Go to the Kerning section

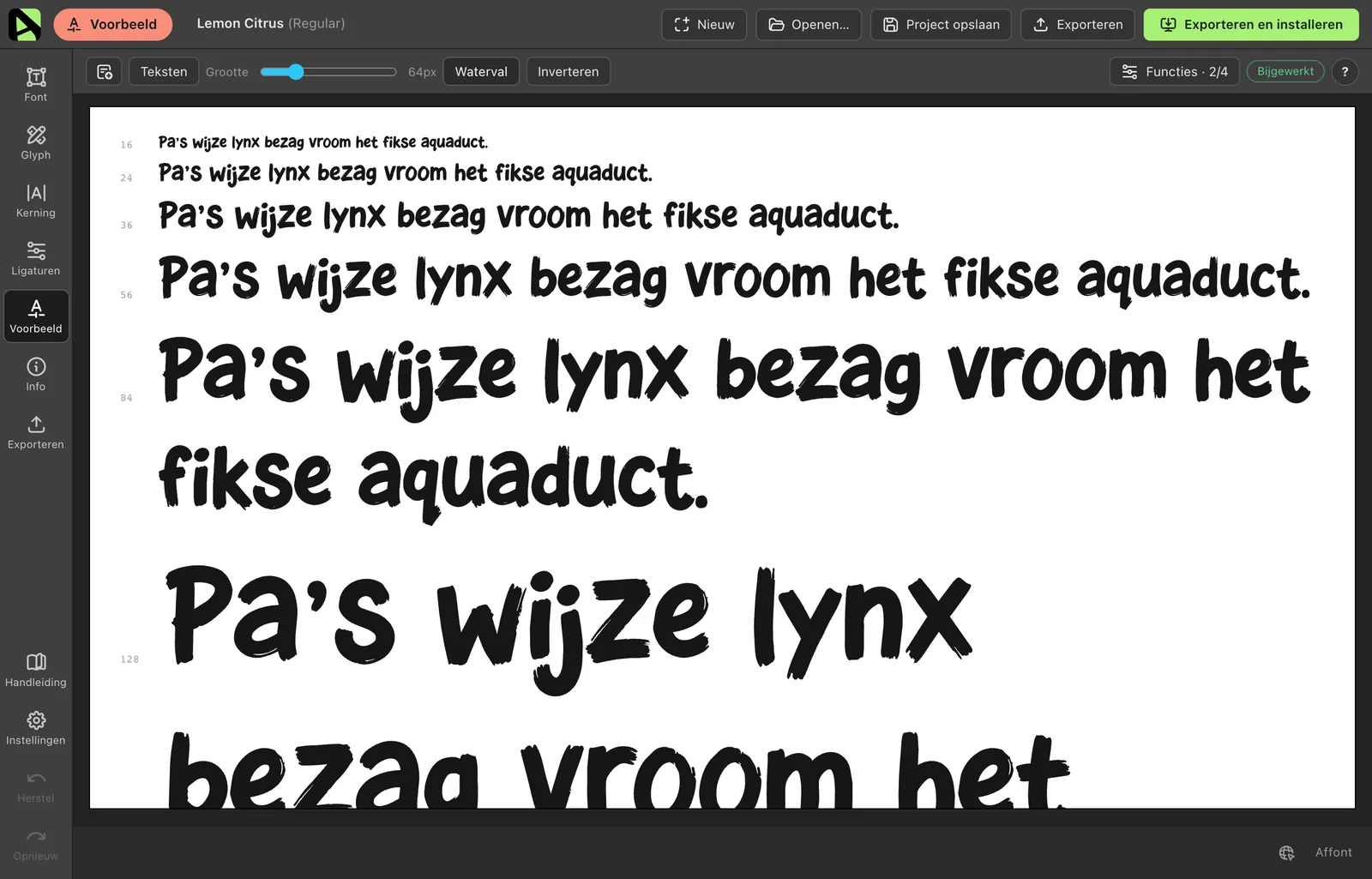tap(36, 201)
